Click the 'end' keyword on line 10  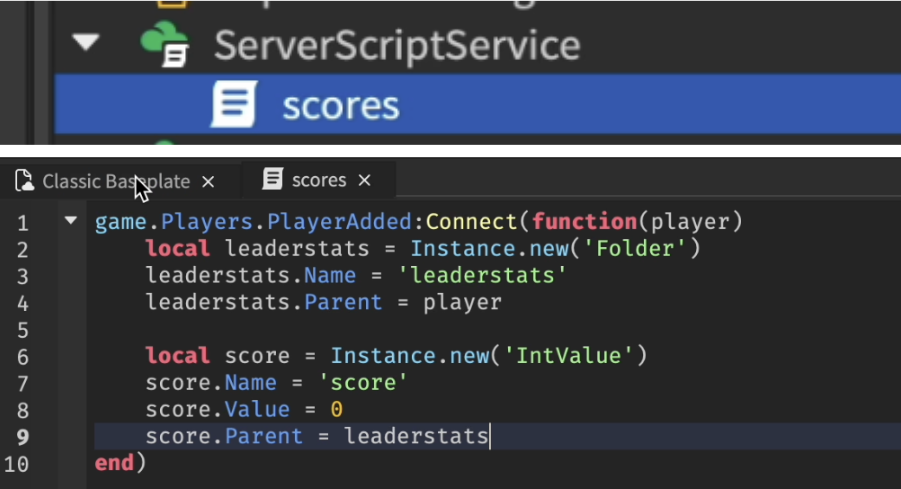[x=114, y=463]
